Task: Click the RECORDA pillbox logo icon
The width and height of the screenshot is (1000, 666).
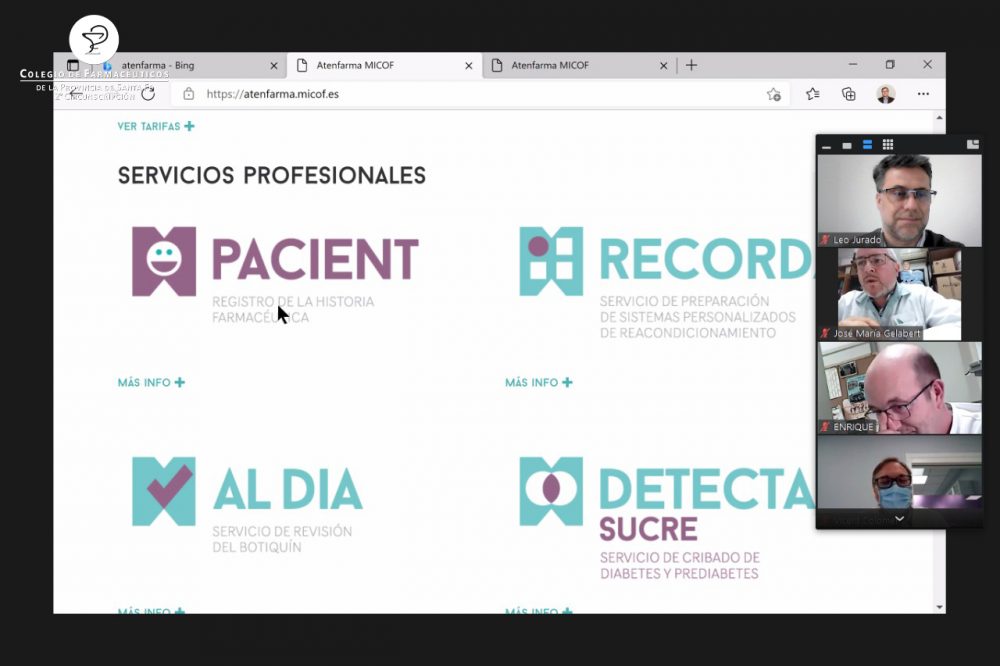Action: [552, 262]
